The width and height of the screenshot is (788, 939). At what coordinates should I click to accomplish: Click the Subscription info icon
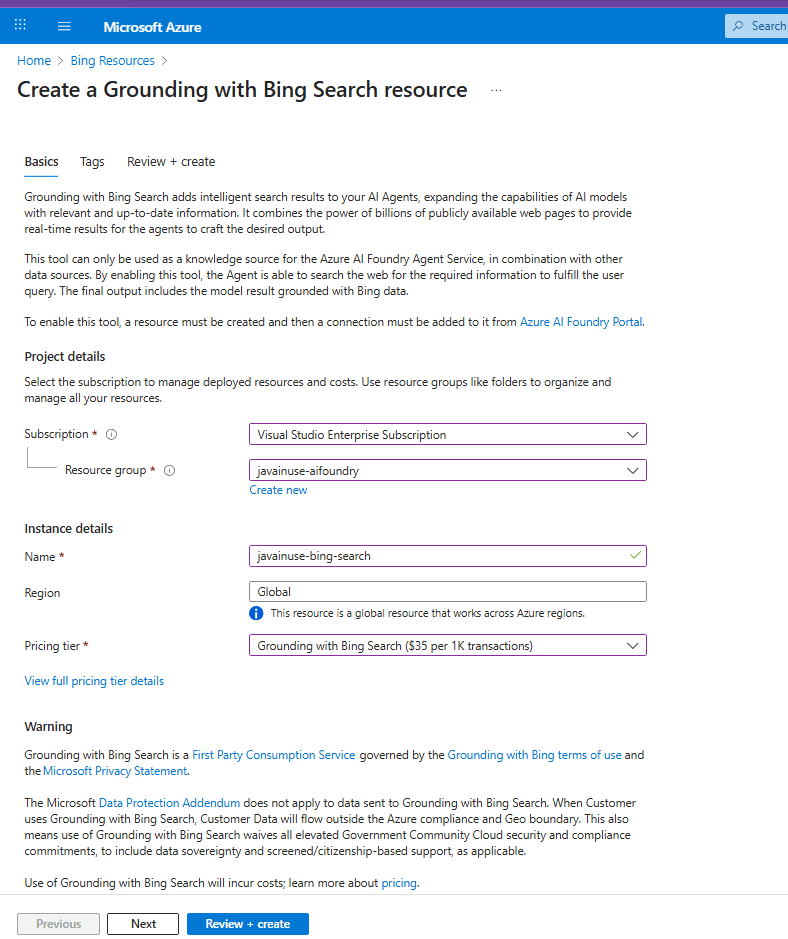click(111, 434)
